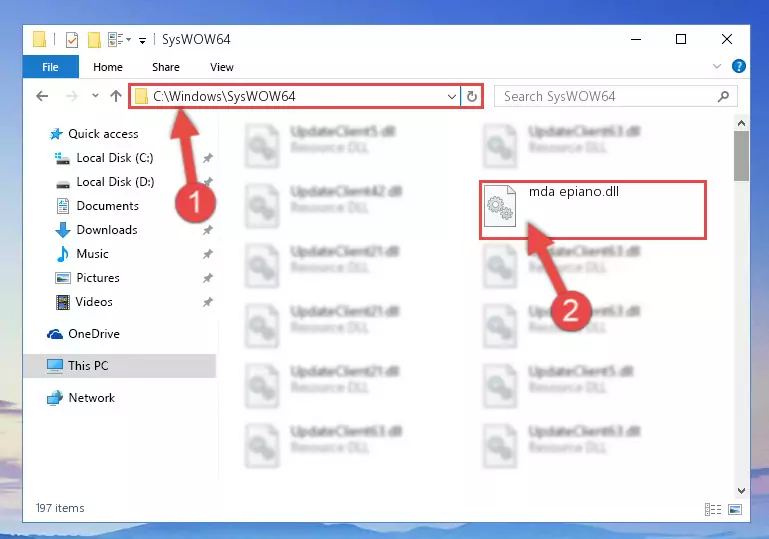Switch to the Share ribbon tab
769x539 pixels.
[166, 67]
